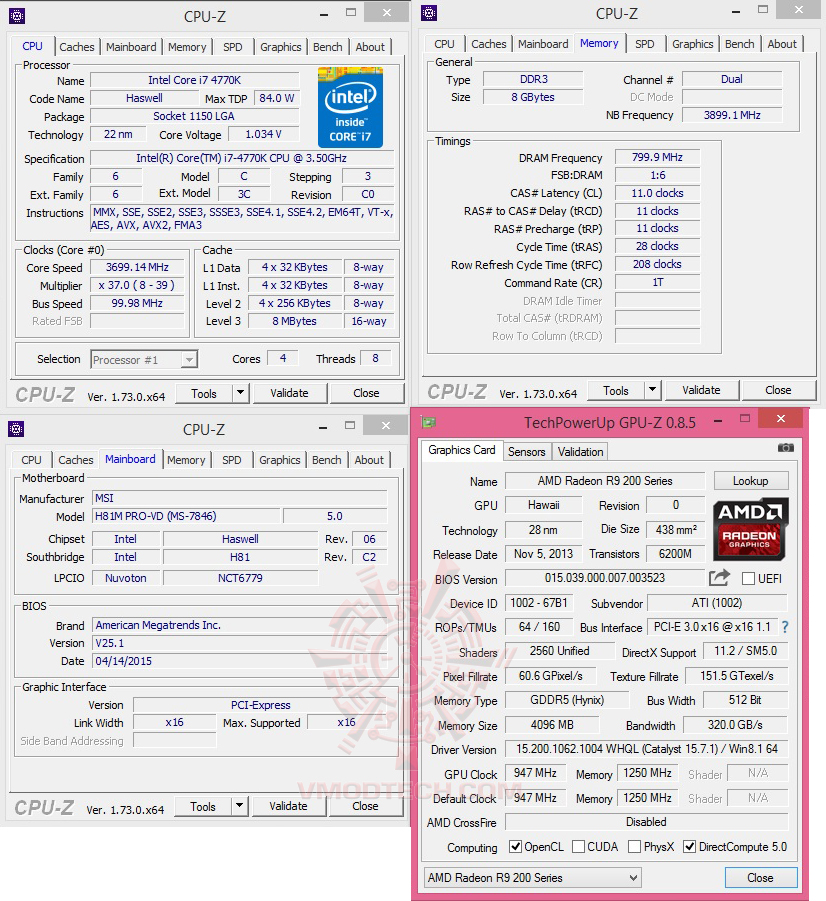Open Graphics tab in Mainboard window
The width and height of the screenshot is (826, 901).
(279, 460)
